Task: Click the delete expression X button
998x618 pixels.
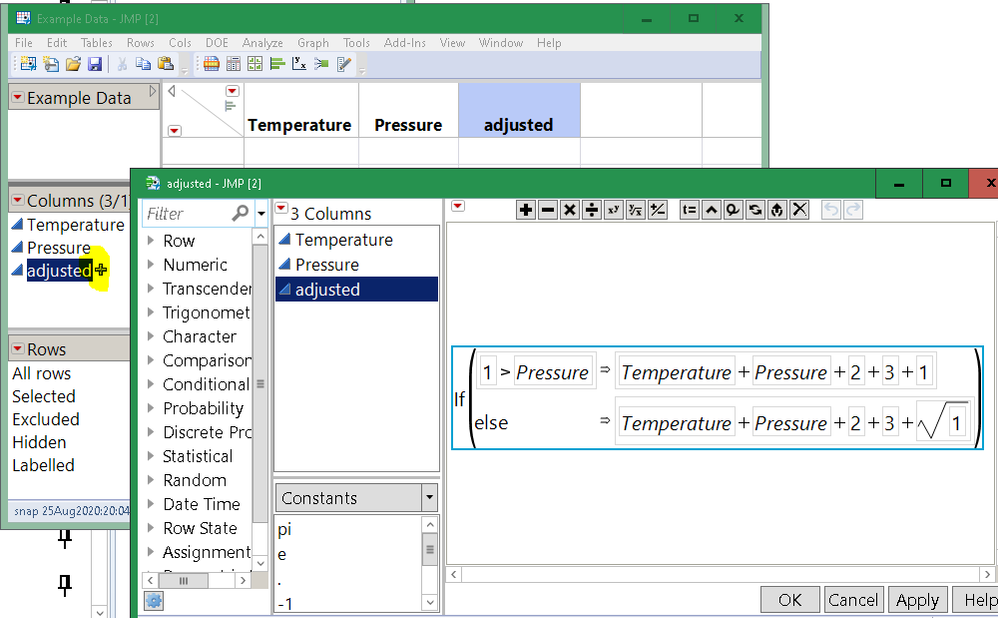Action: pyautogui.click(x=799, y=210)
